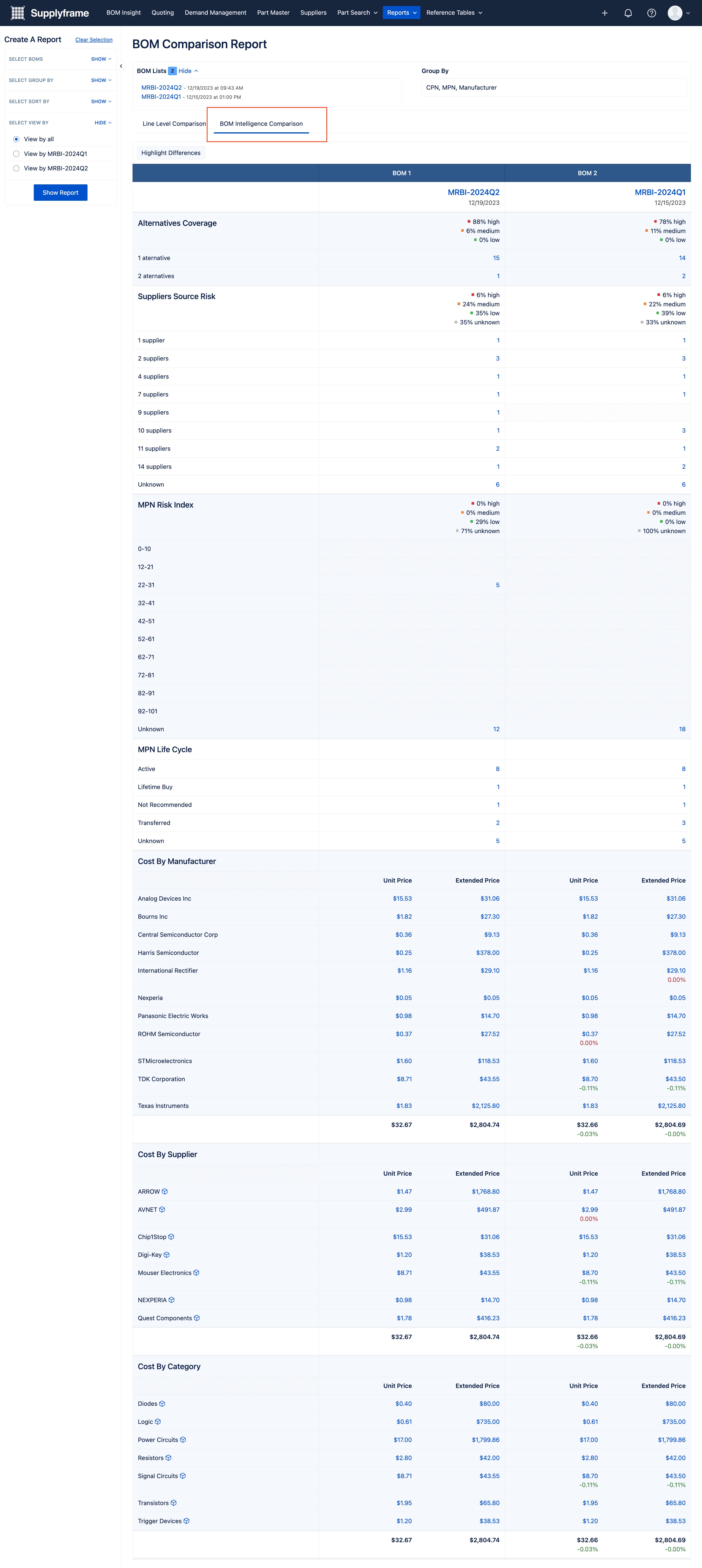Open Suppliers in the navbar
702x1568 pixels.
coord(314,13)
